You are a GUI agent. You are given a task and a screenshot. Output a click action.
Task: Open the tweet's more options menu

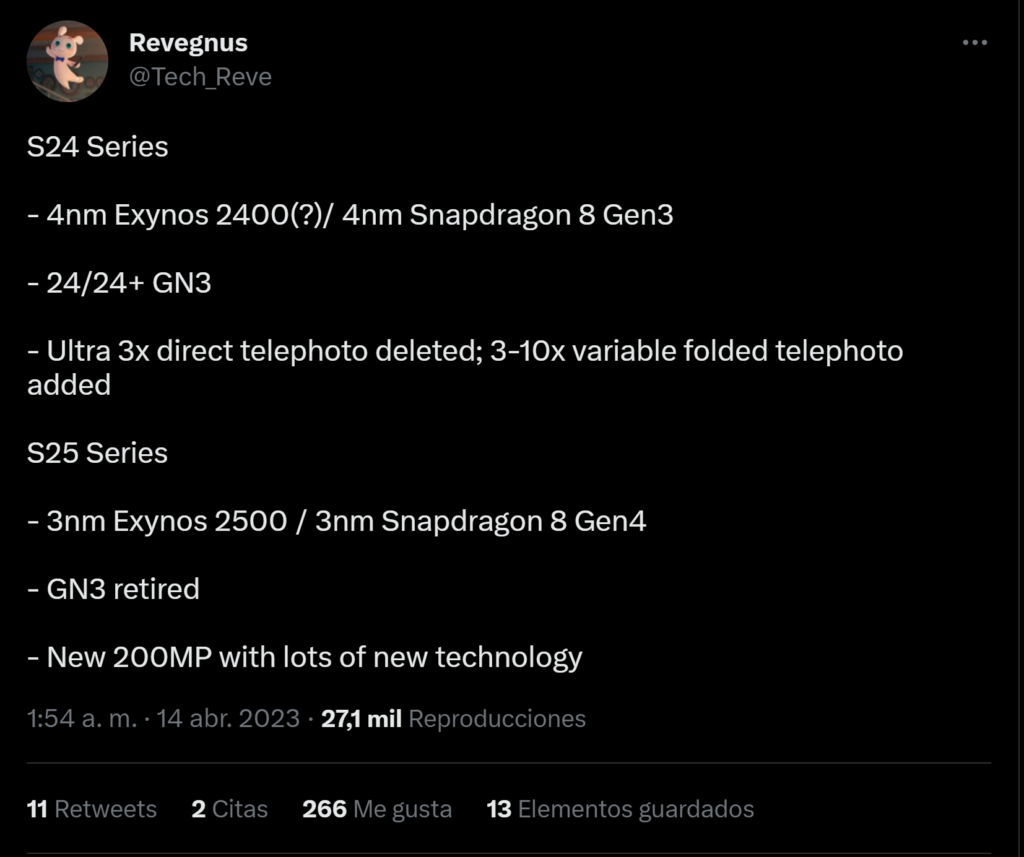974,44
